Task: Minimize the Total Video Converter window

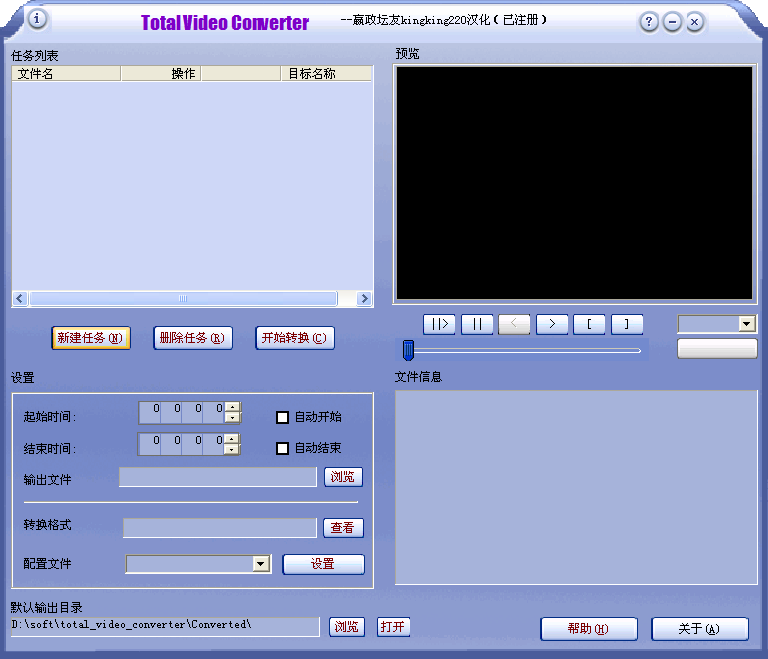Action: coord(672,22)
